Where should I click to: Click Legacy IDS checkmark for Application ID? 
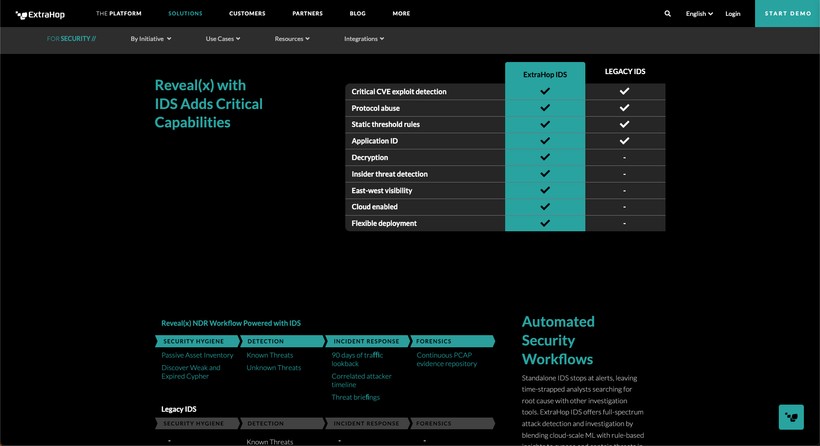click(x=624, y=141)
